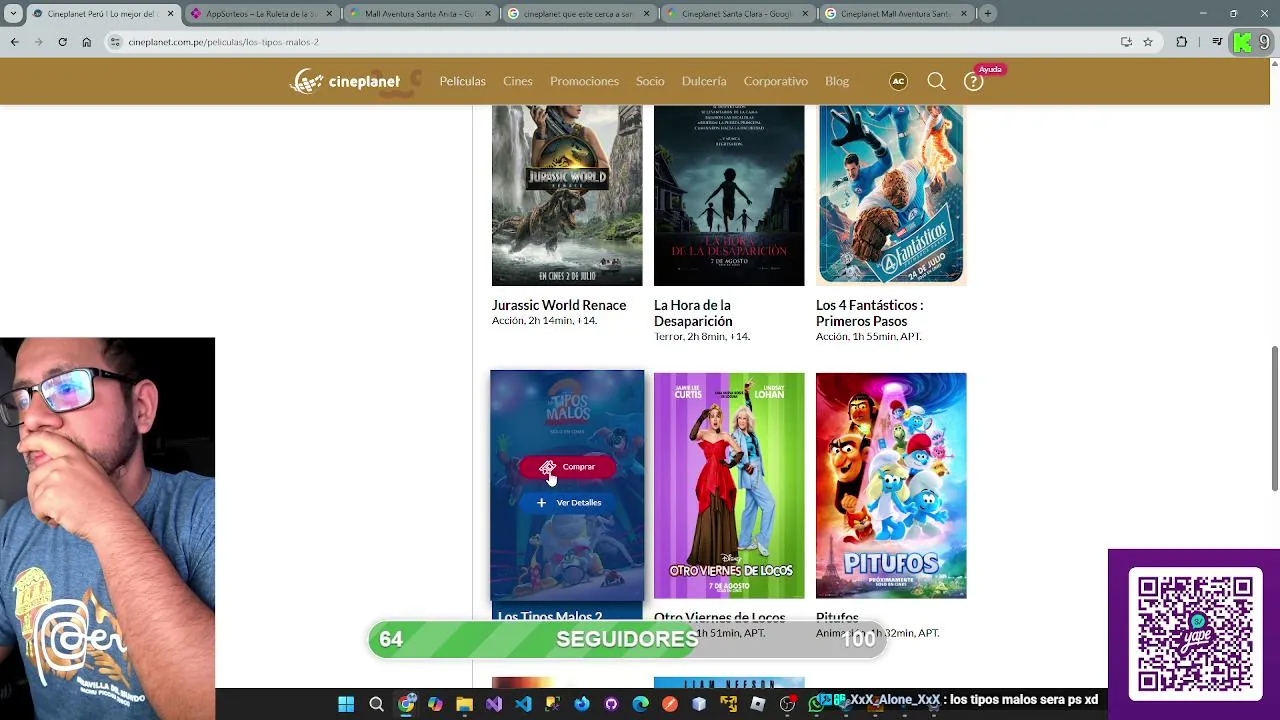Click Ver Detalles on Los Tipos Malos 2
The image size is (1280, 720).
568,503
